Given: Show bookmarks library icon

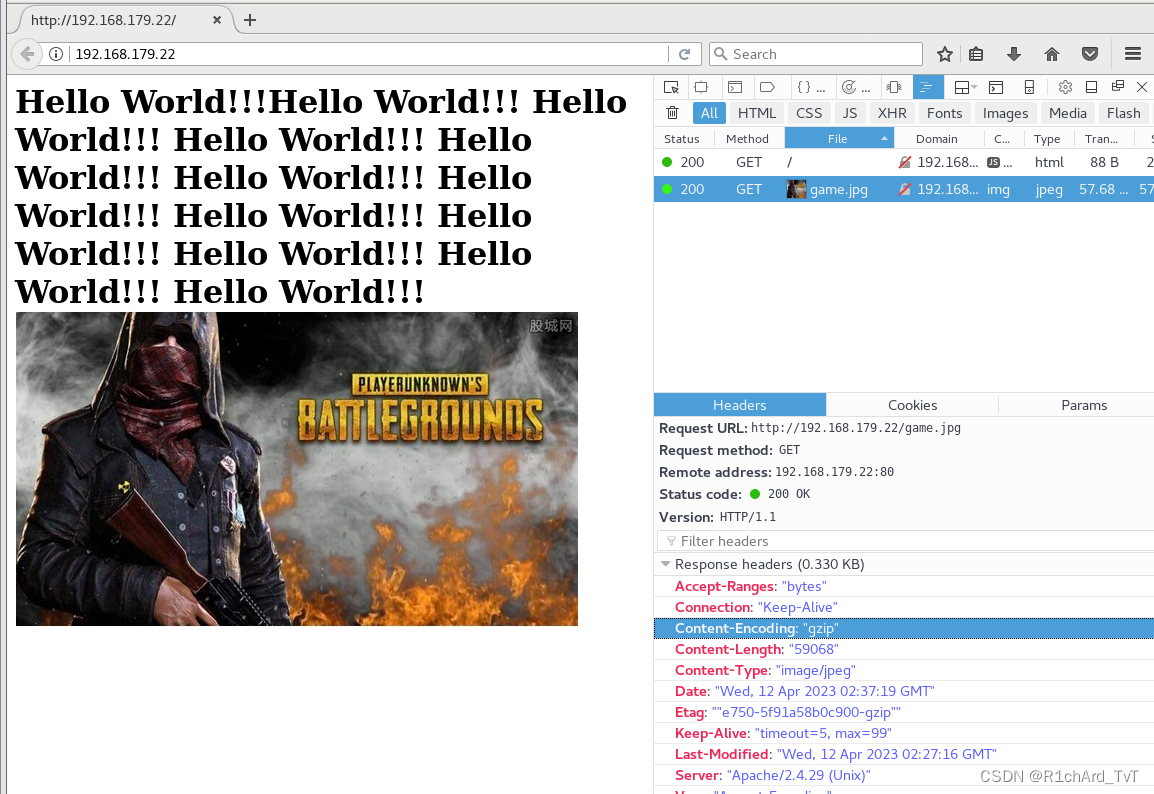Looking at the screenshot, I should tap(976, 54).
